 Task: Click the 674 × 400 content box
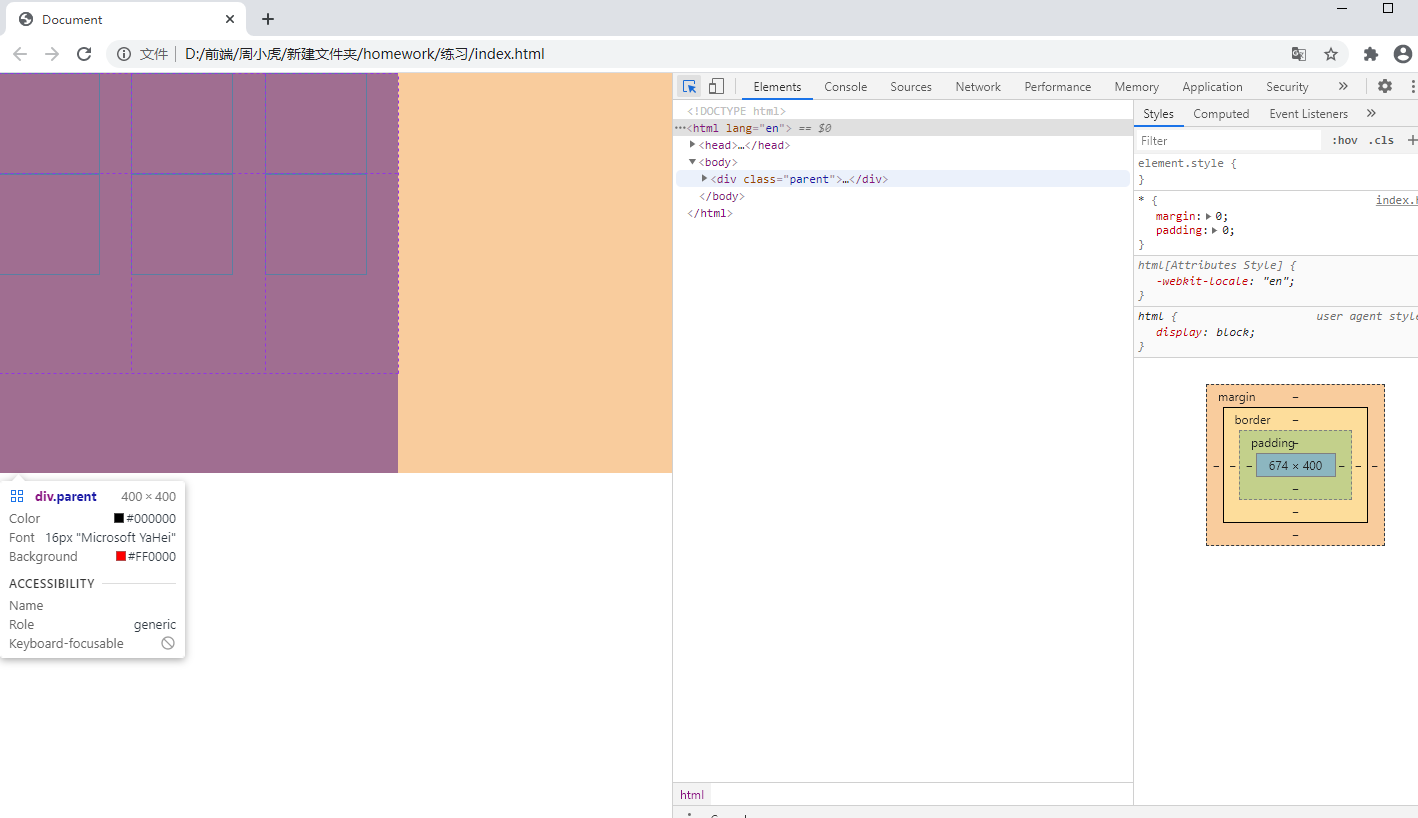click(x=1295, y=465)
